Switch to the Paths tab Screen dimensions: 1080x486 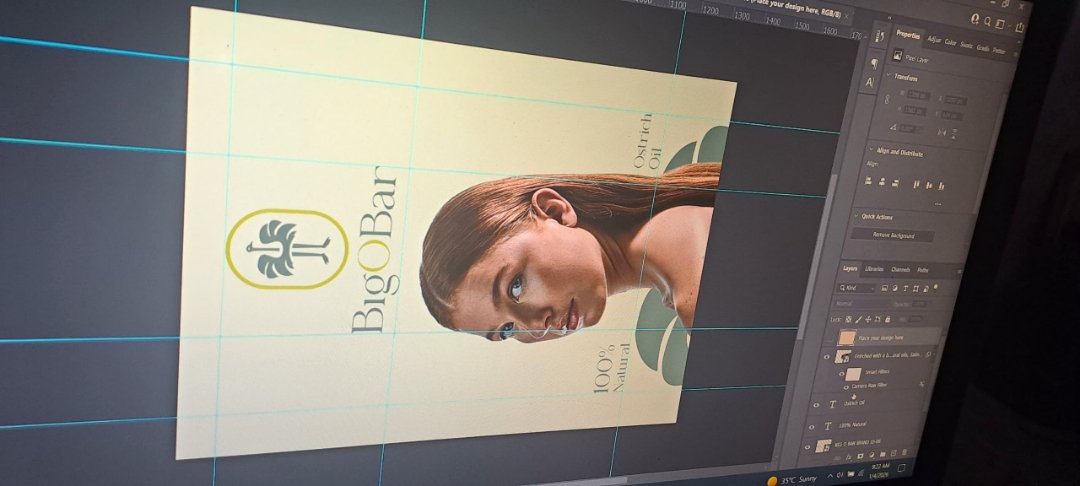[x=922, y=271]
